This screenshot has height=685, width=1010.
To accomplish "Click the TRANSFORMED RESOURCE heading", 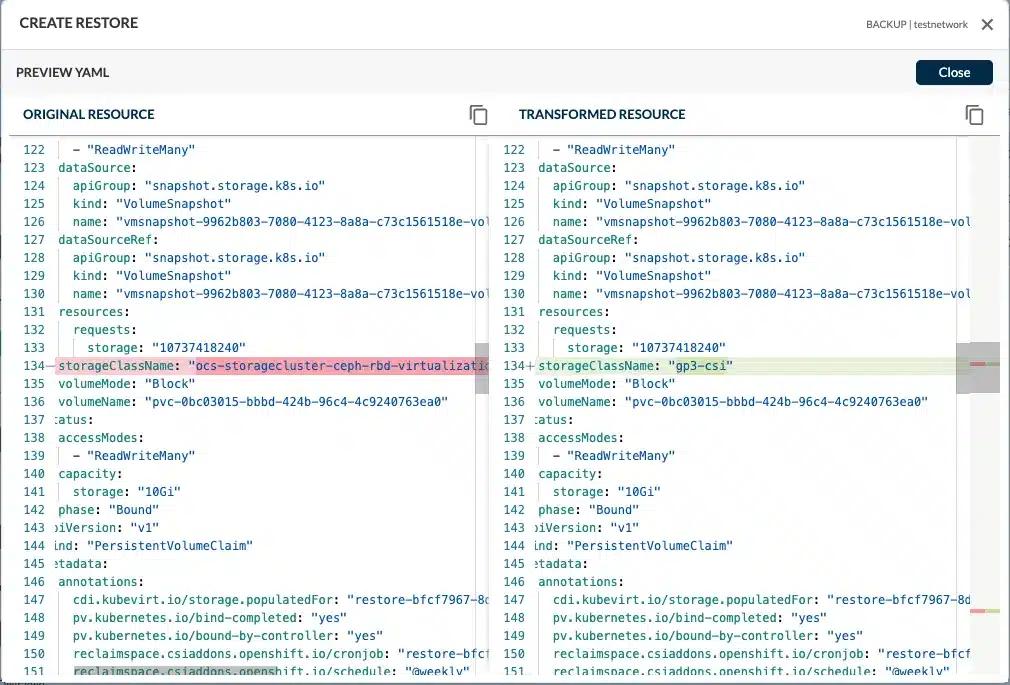I will [x=602, y=115].
